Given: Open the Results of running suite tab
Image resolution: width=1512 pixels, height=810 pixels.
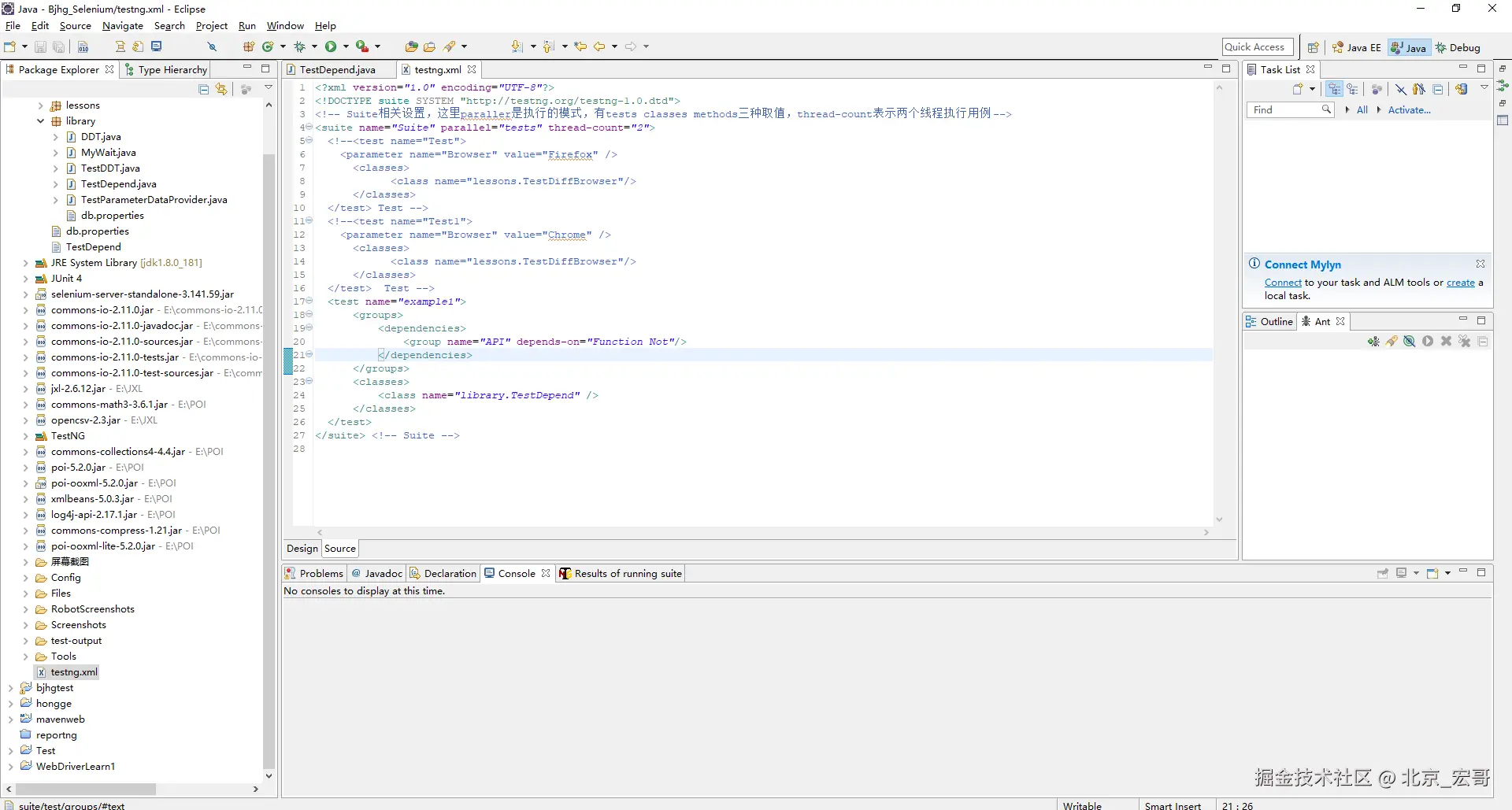Looking at the screenshot, I should click(621, 573).
